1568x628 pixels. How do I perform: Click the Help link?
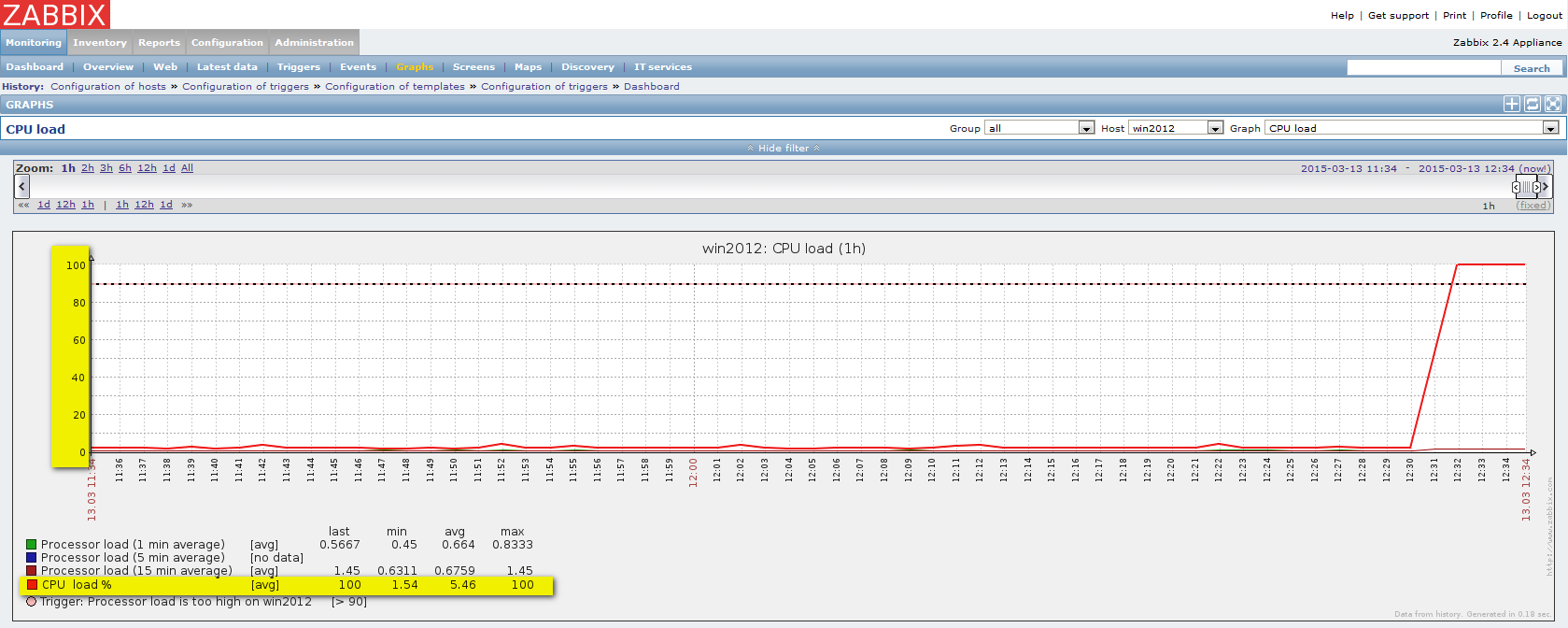coord(1342,16)
